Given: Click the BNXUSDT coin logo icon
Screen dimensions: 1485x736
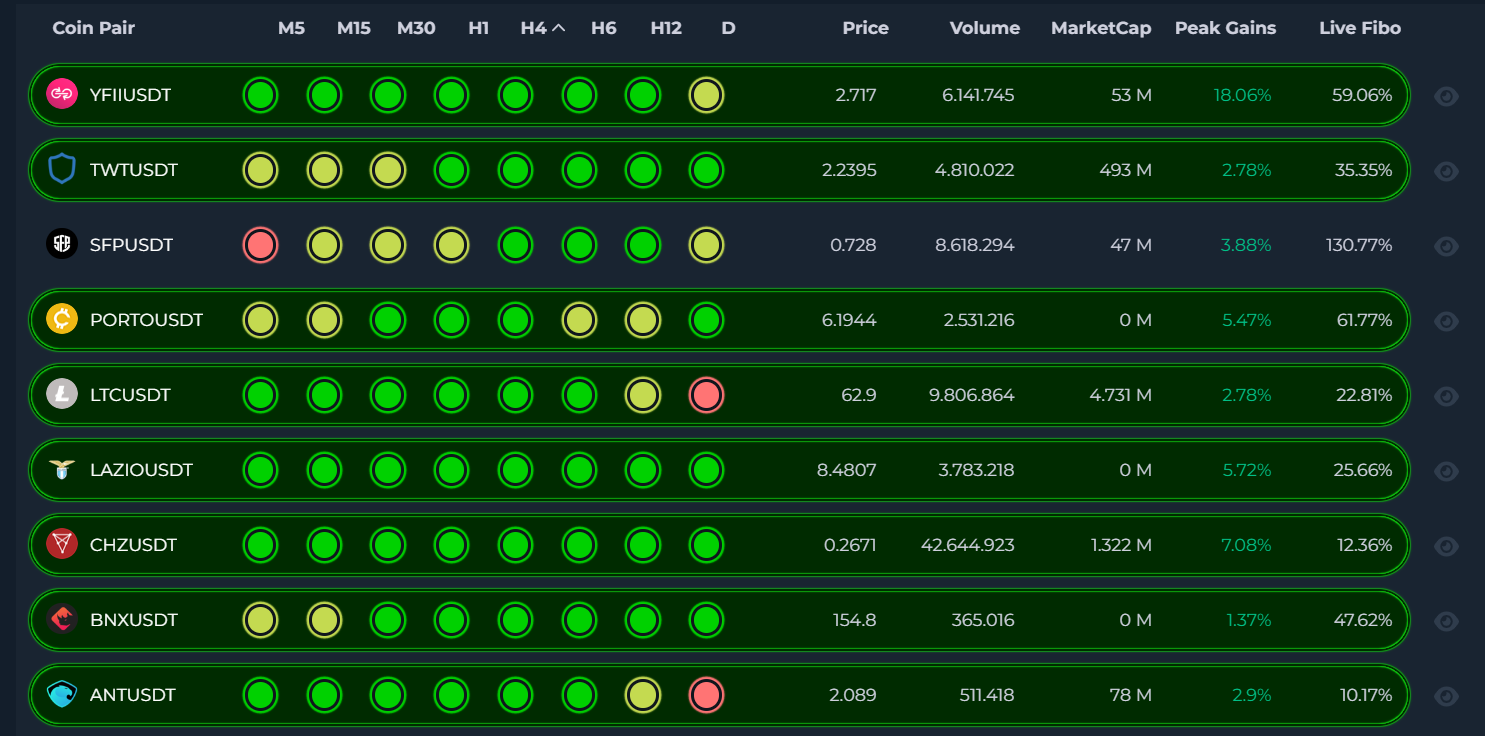Looking at the screenshot, I should [x=62, y=620].
